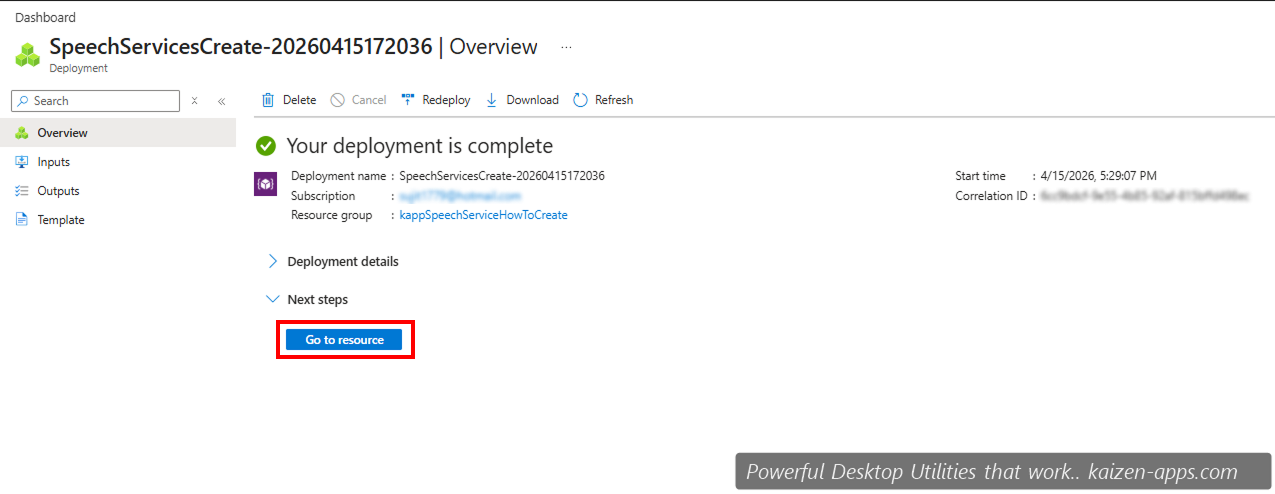1275x494 pixels.
Task: Click the Download arrow icon
Action: tap(491, 100)
